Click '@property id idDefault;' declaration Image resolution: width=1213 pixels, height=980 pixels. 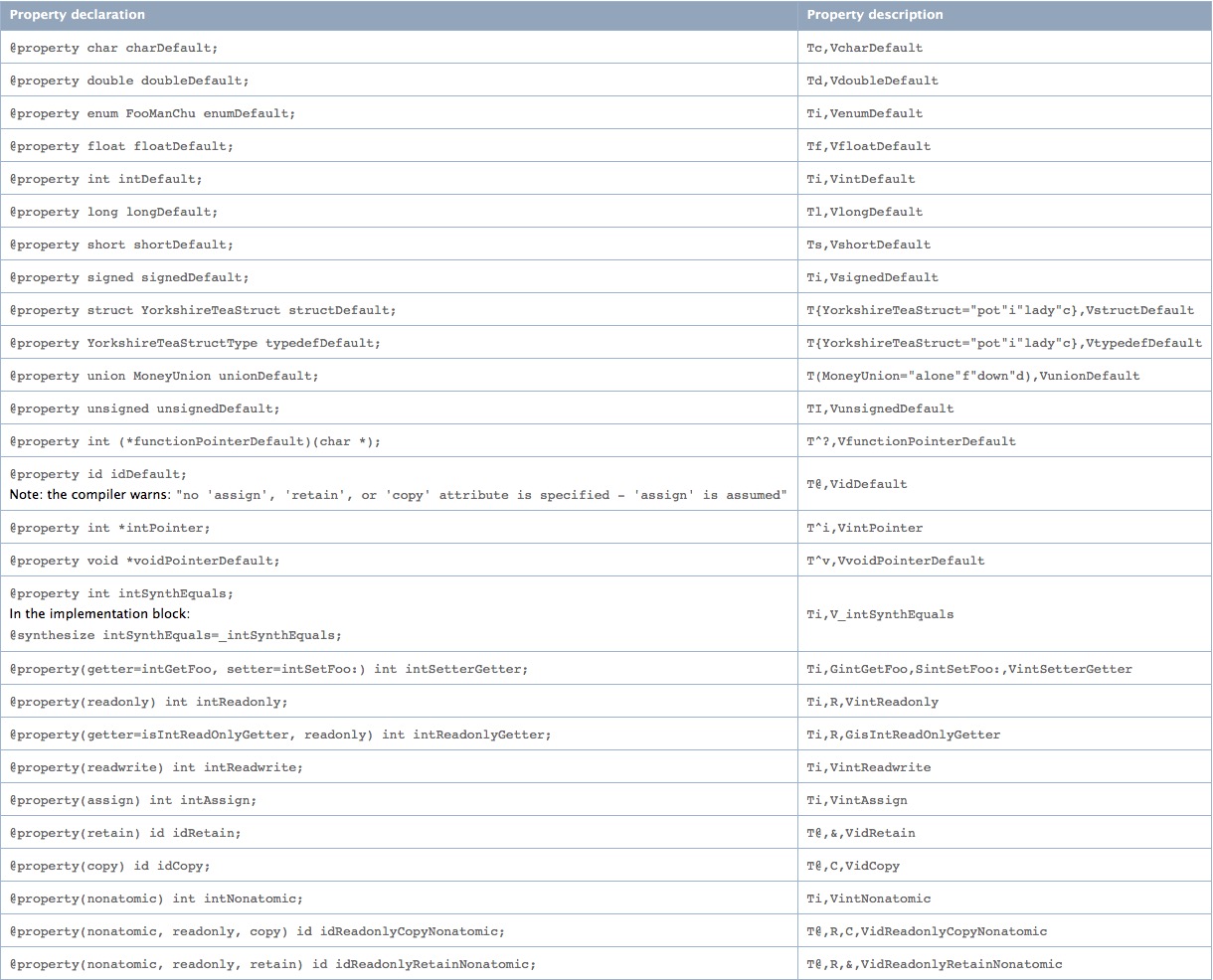[x=97, y=474]
